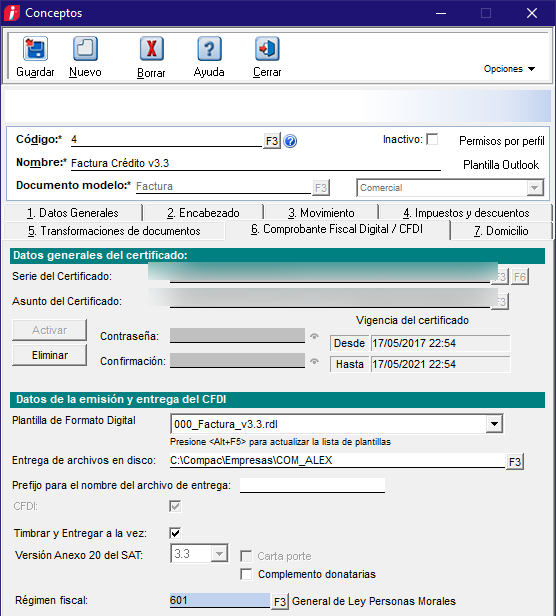Click into the Código input field

(x=166, y=140)
